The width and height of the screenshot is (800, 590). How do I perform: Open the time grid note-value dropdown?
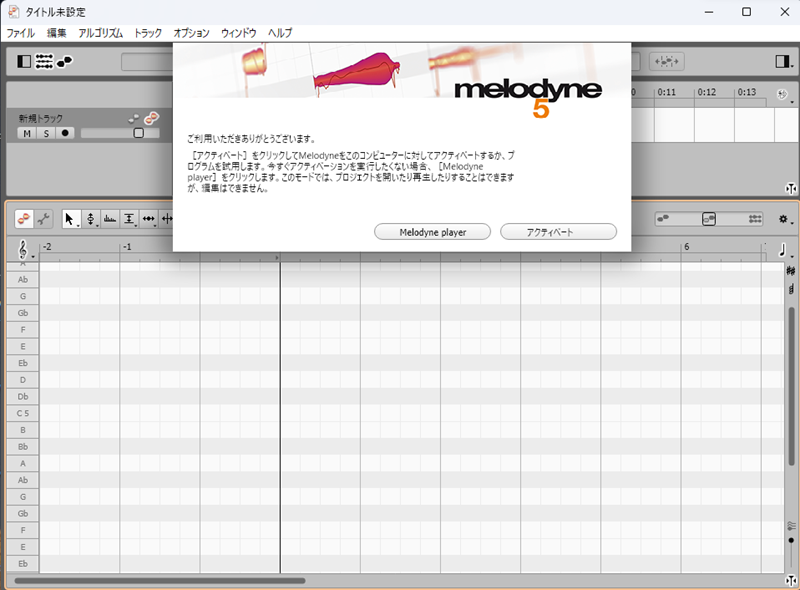[784, 250]
